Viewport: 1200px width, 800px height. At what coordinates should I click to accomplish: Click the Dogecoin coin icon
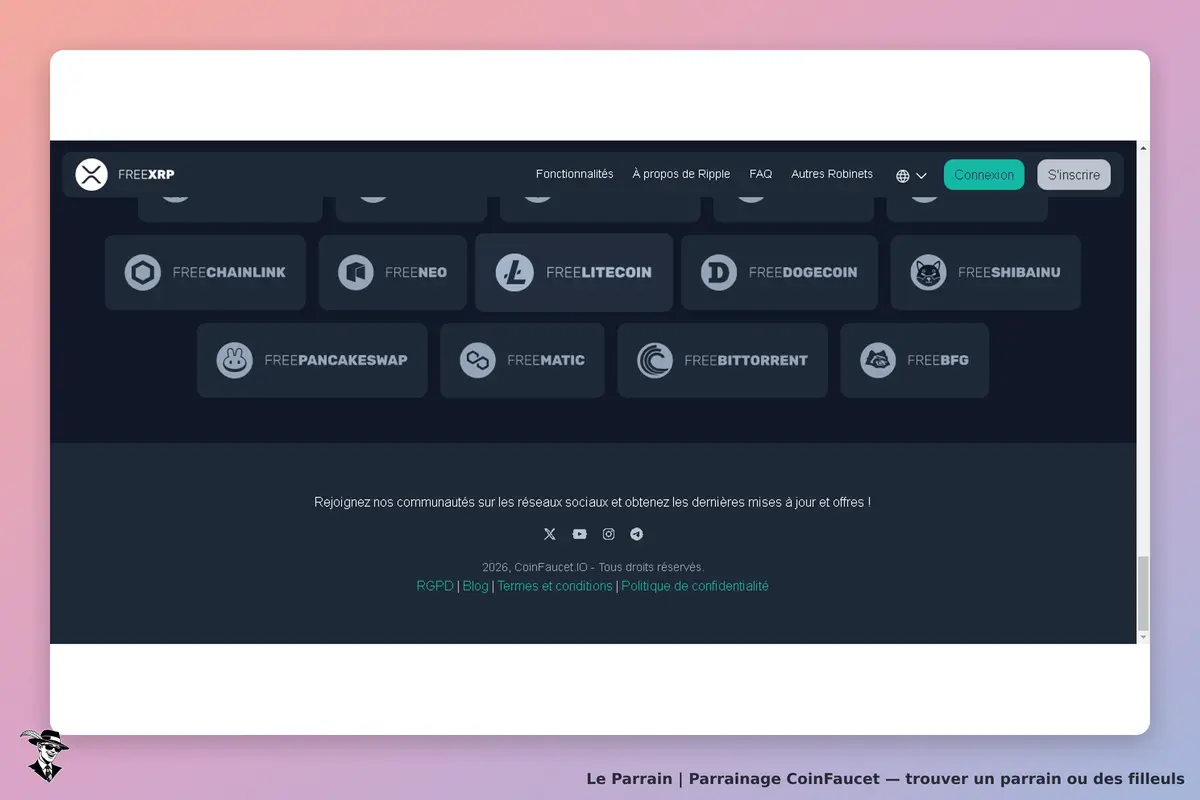coord(719,272)
